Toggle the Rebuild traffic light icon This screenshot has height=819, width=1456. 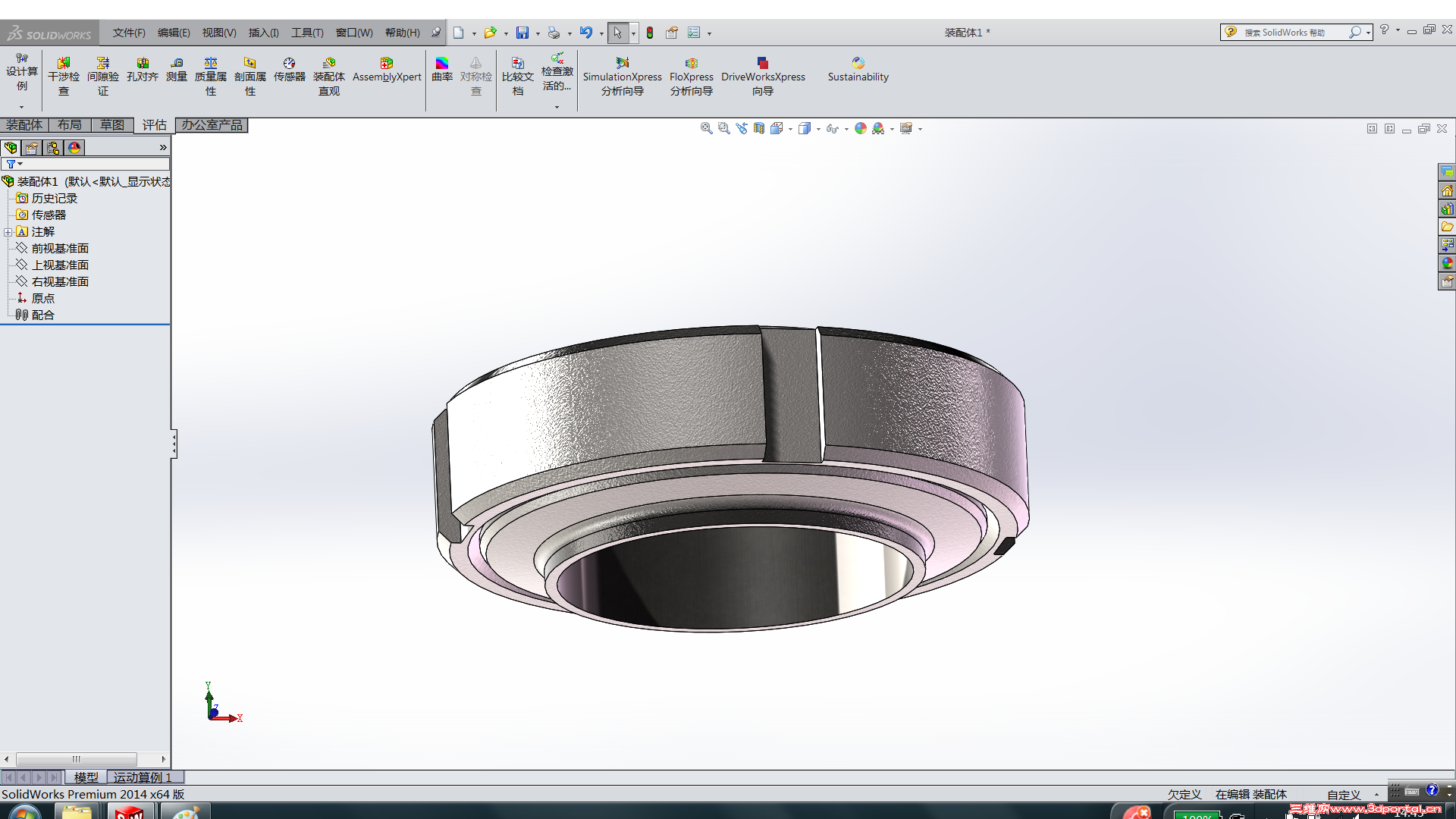point(650,33)
